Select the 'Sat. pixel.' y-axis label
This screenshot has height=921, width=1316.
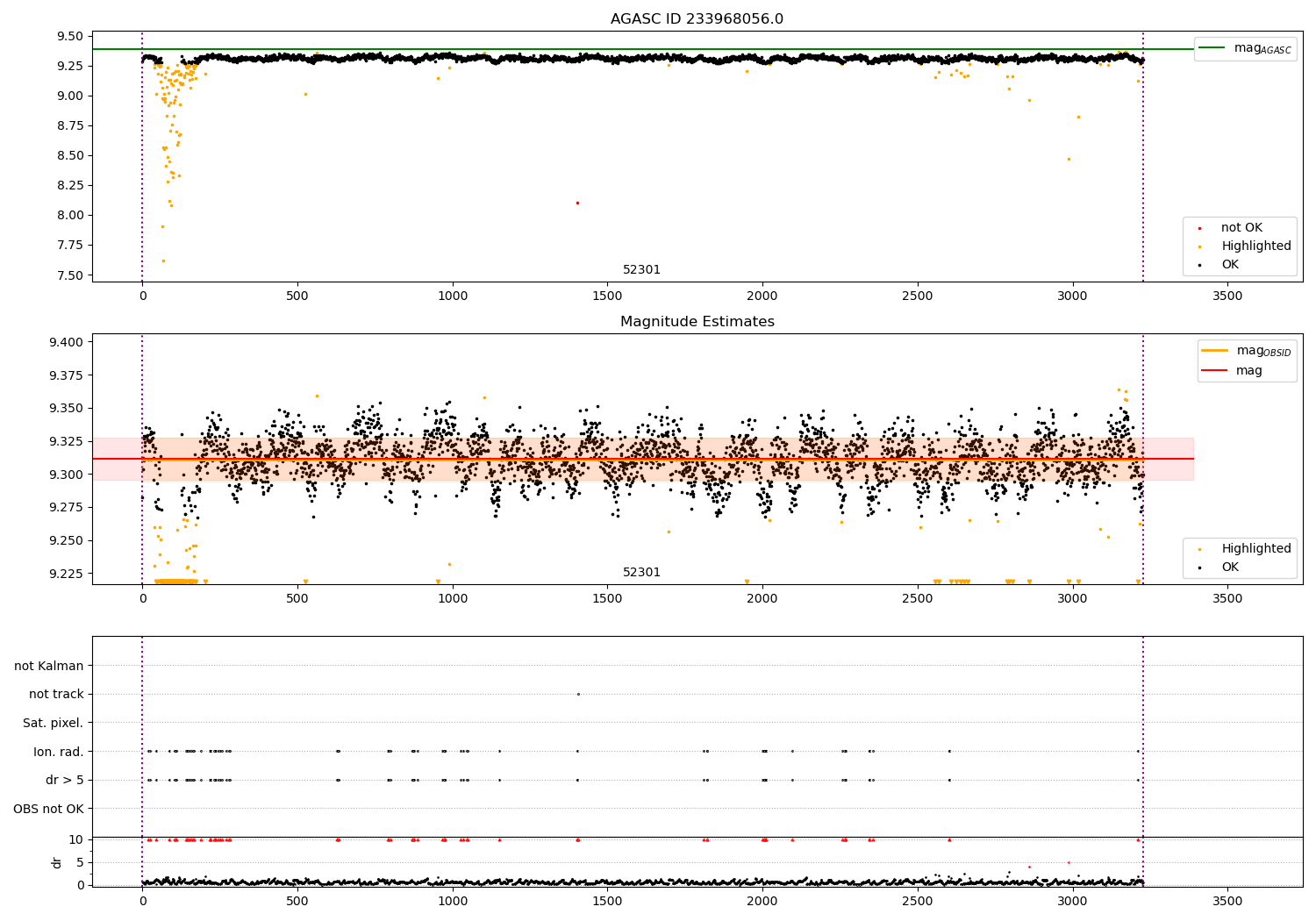pos(54,723)
